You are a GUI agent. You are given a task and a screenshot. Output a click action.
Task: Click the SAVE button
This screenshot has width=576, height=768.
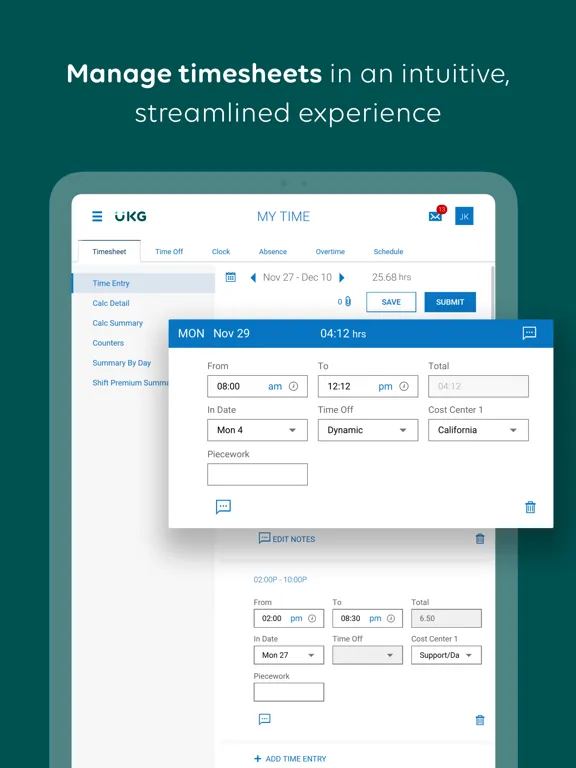tap(391, 302)
